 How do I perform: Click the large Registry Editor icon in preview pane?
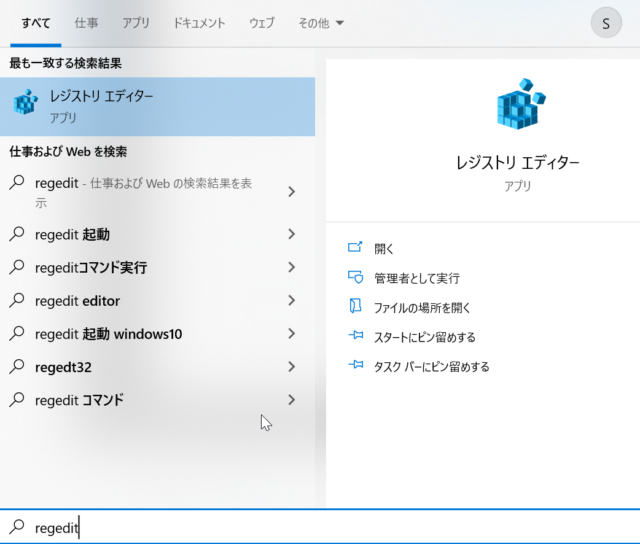point(521,104)
